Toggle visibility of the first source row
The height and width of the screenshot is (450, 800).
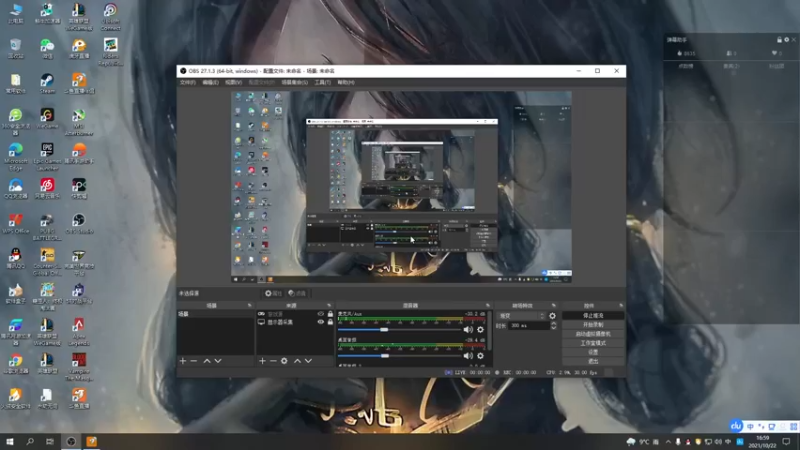pyautogui.click(x=321, y=314)
